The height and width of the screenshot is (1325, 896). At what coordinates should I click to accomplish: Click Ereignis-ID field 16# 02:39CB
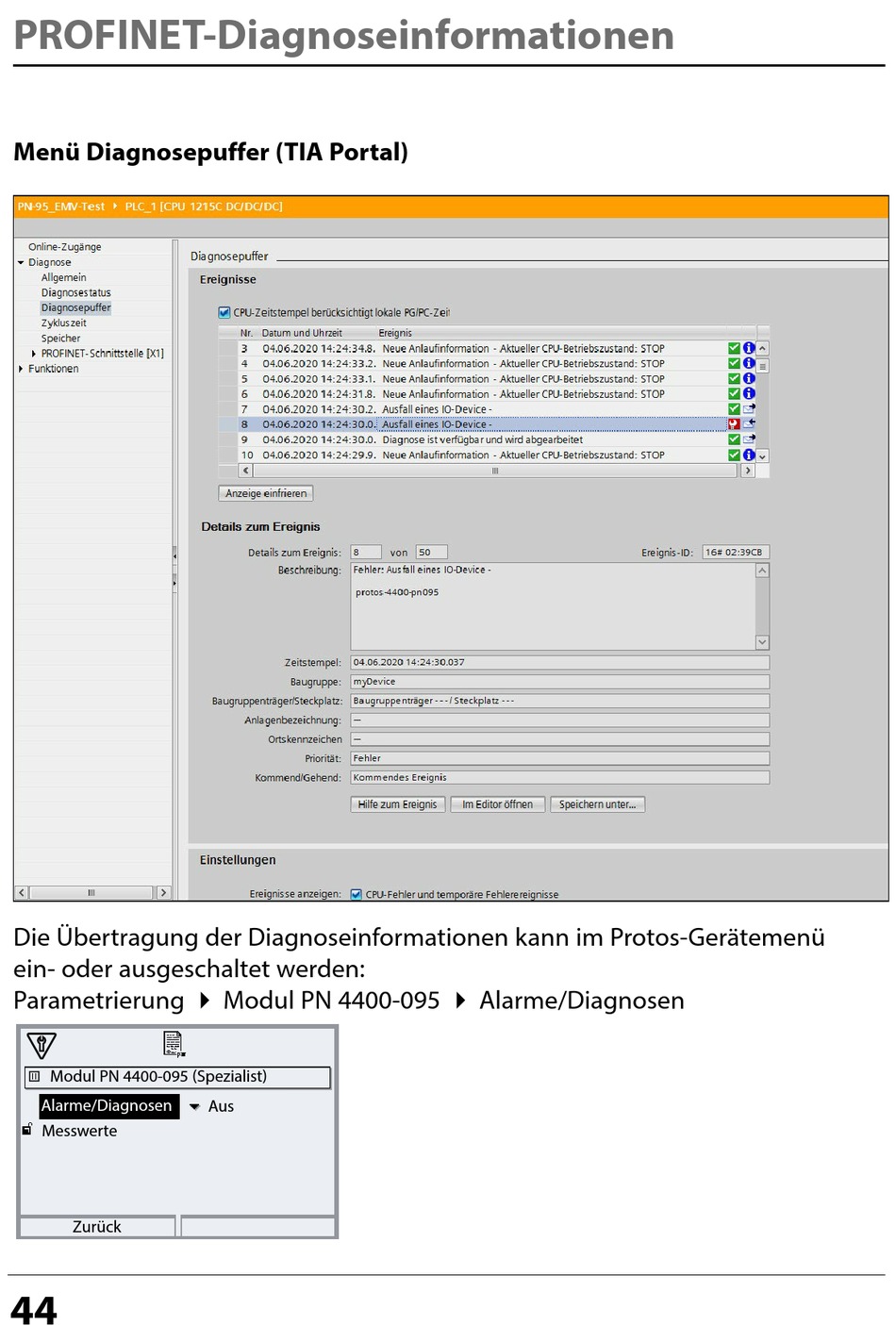(736, 553)
